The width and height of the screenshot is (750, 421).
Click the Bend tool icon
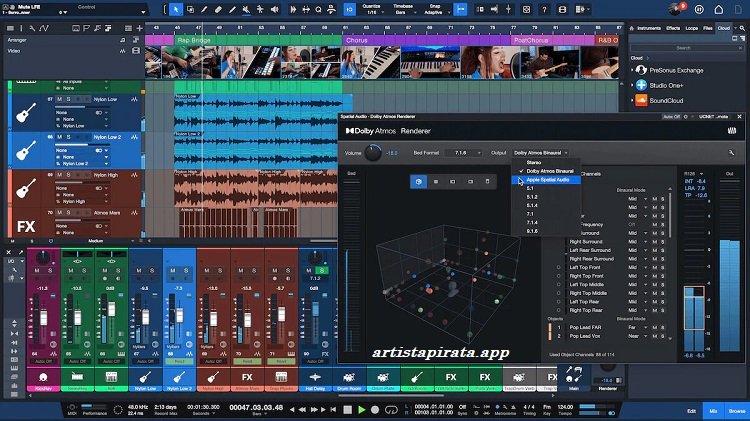point(260,9)
